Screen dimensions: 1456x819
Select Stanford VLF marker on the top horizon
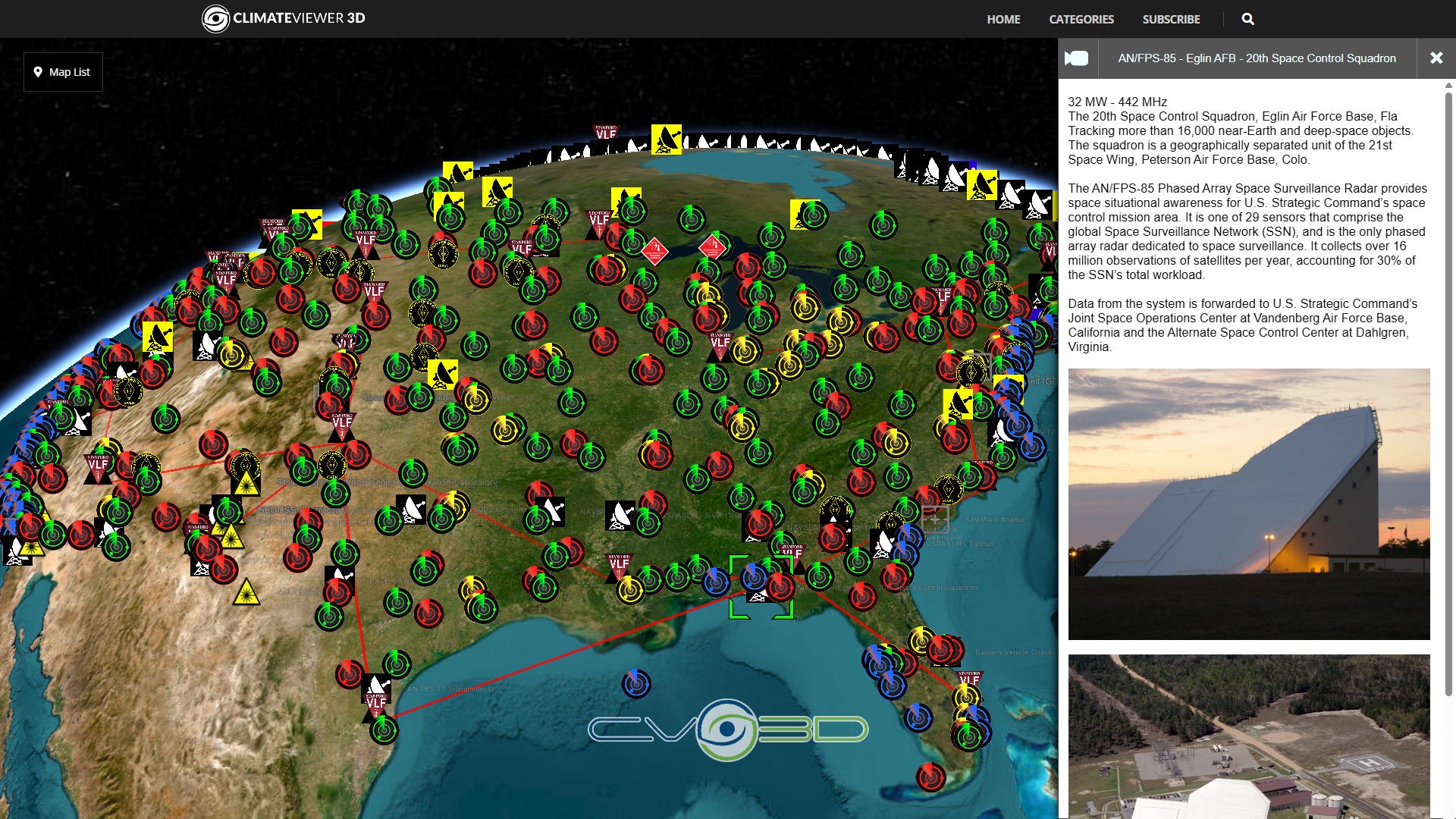click(x=606, y=133)
